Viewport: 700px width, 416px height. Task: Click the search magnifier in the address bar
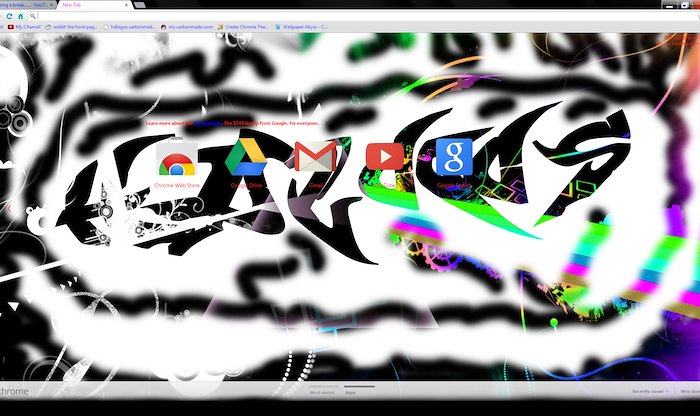[x=33, y=17]
